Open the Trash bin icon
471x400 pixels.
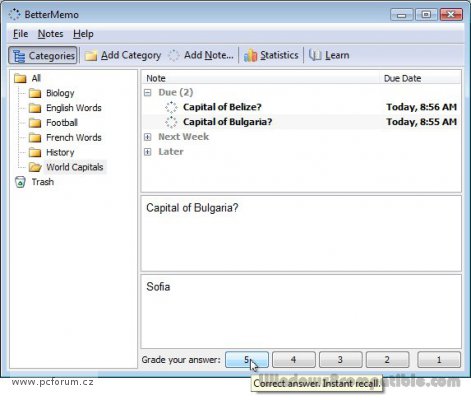pos(20,182)
